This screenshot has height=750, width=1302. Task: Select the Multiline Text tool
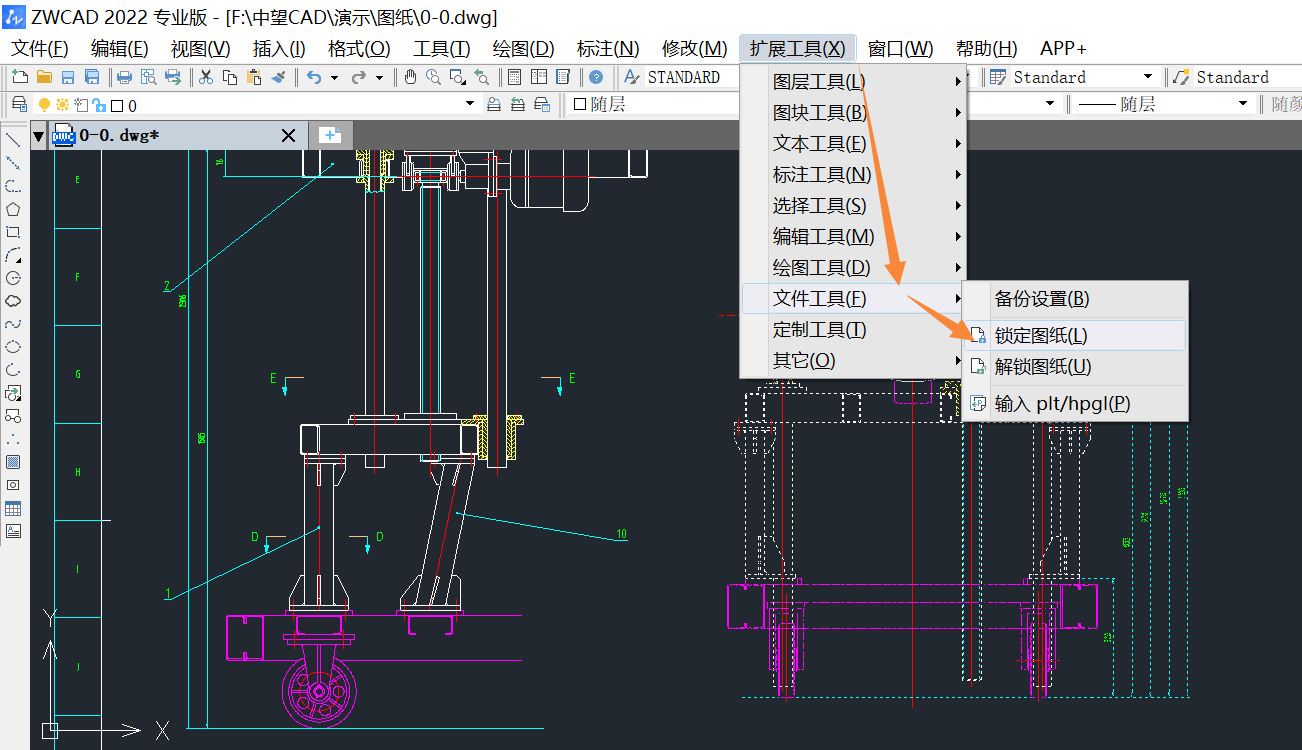(13, 531)
